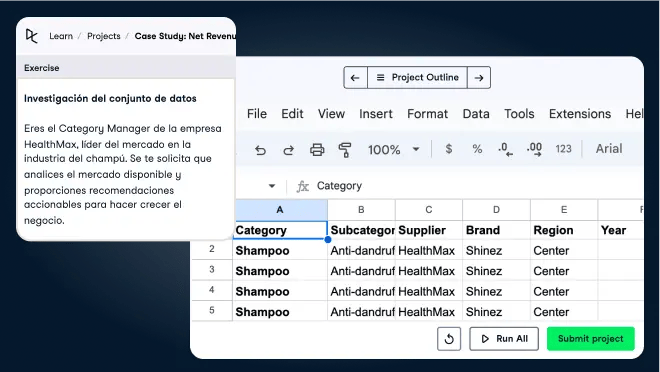
Task: Open the name box dropdown arrow
Action: coord(272,186)
